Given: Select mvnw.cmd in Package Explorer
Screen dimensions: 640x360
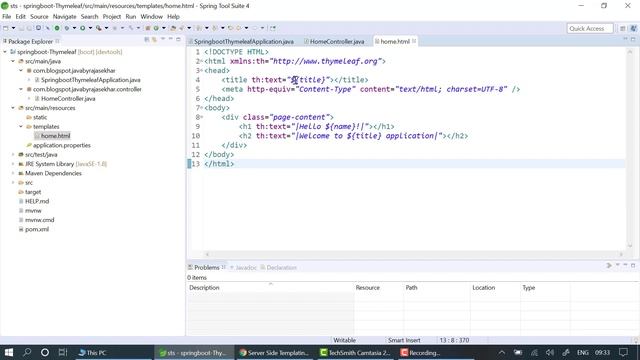Looking at the screenshot, I should click(x=40, y=220).
